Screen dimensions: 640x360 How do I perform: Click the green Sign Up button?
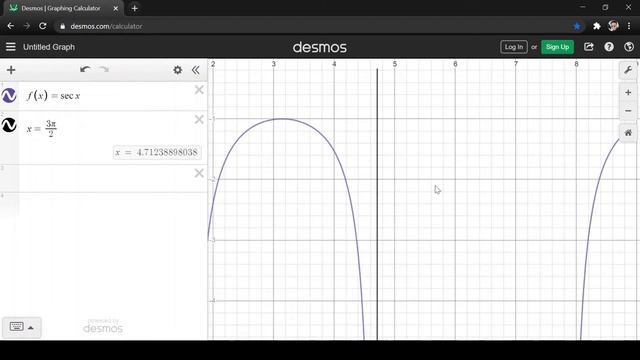click(x=557, y=47)
